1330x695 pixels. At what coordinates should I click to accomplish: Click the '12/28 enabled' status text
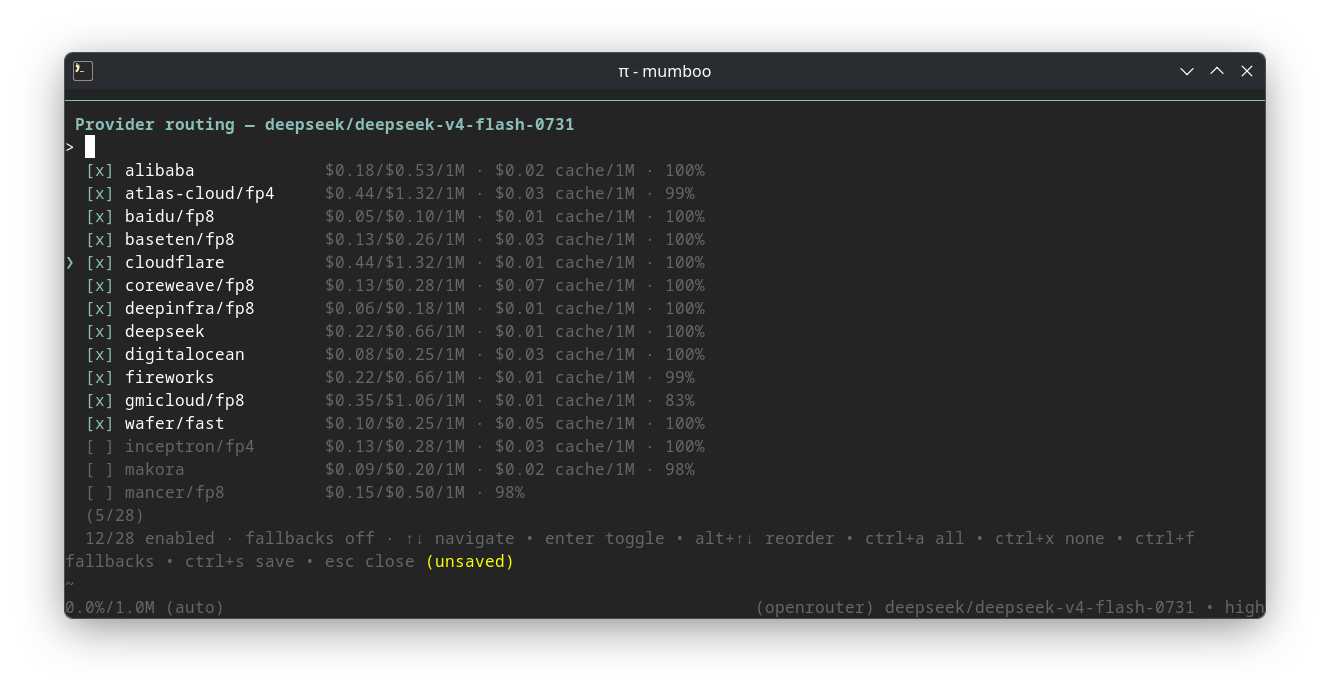(x=150, y=538)
